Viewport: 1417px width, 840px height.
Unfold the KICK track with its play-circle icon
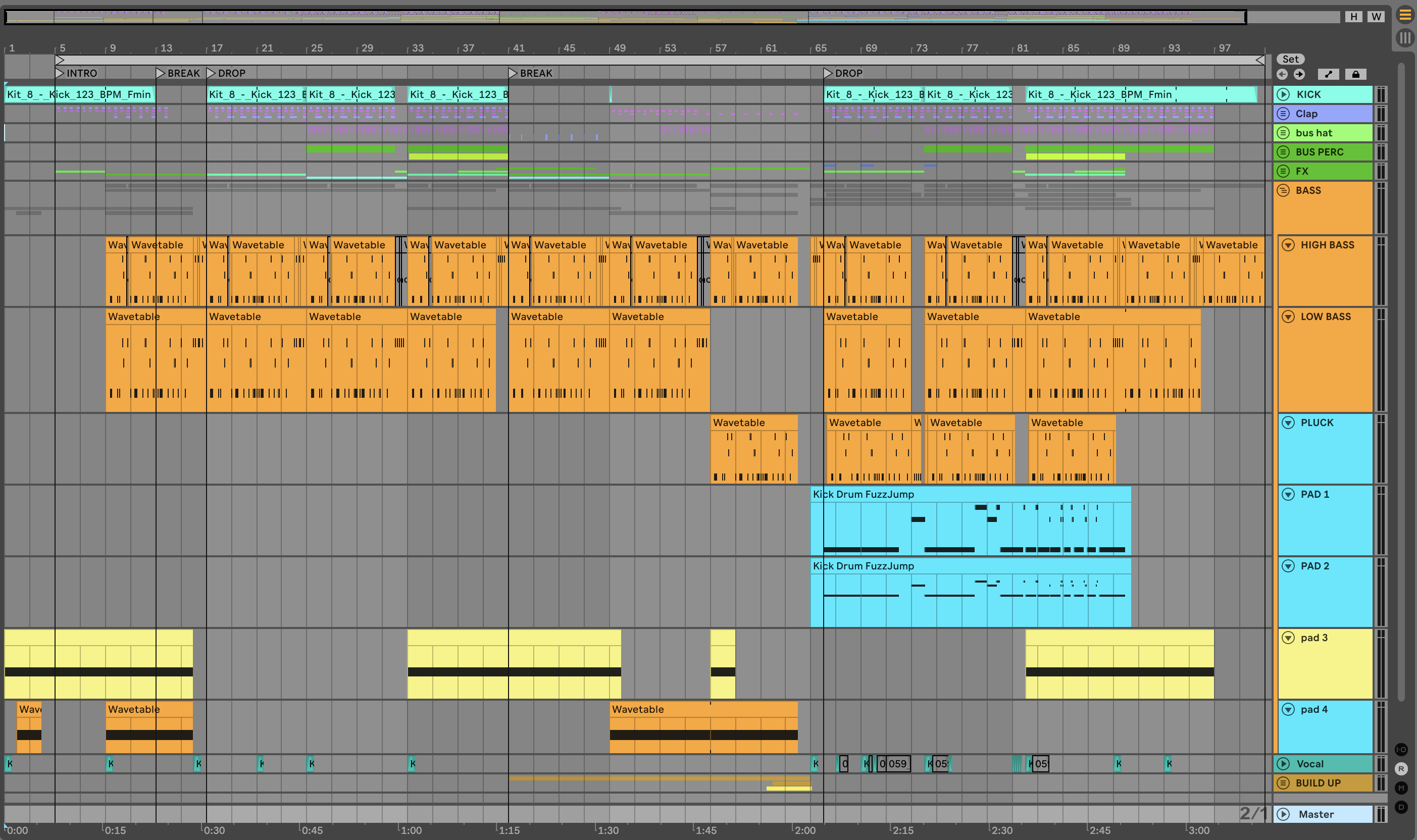[x=1283, y=94]
